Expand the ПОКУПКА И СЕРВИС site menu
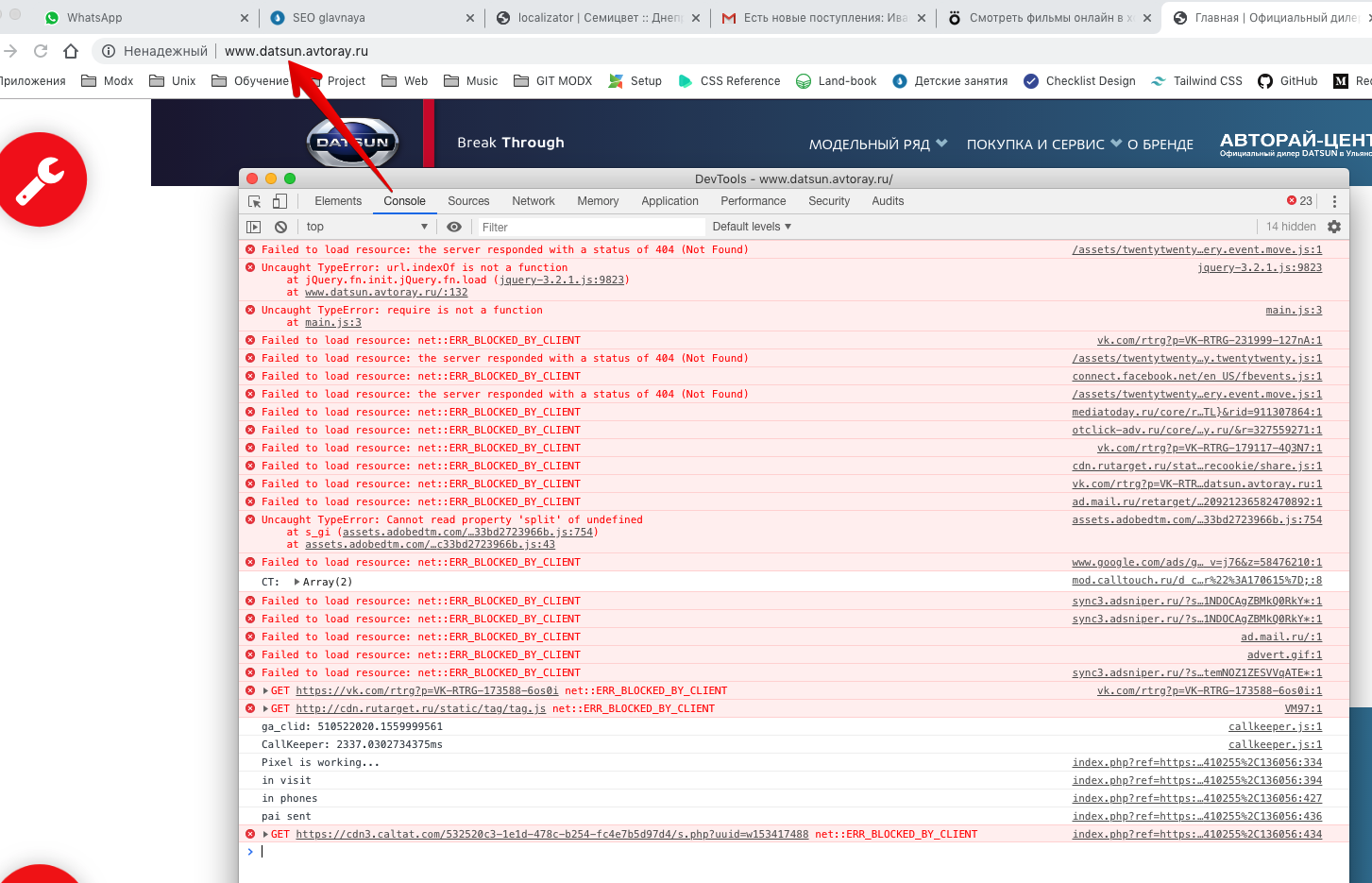Viewport: 1372px width, 883px height. (x=1044, y=144)
